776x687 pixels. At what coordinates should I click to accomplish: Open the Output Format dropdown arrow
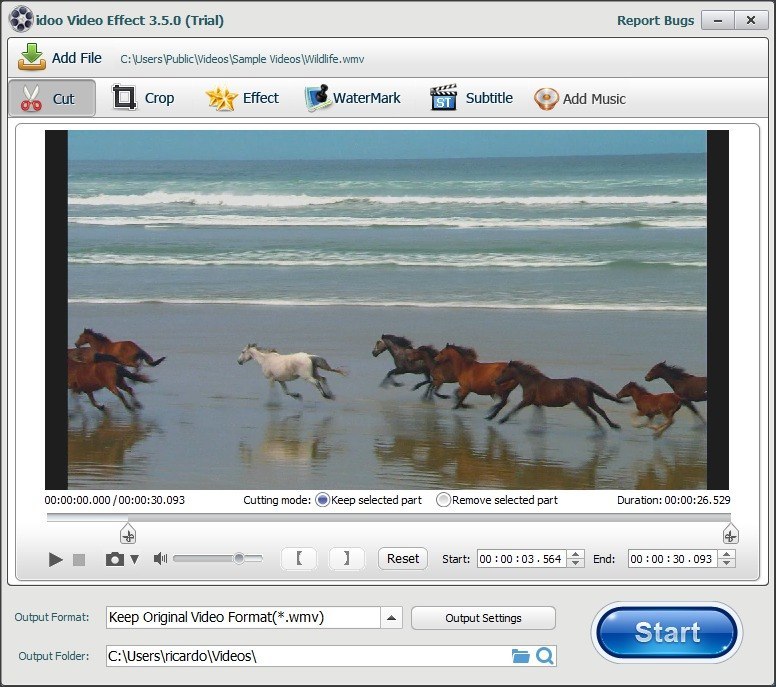[x=391, y=618]
